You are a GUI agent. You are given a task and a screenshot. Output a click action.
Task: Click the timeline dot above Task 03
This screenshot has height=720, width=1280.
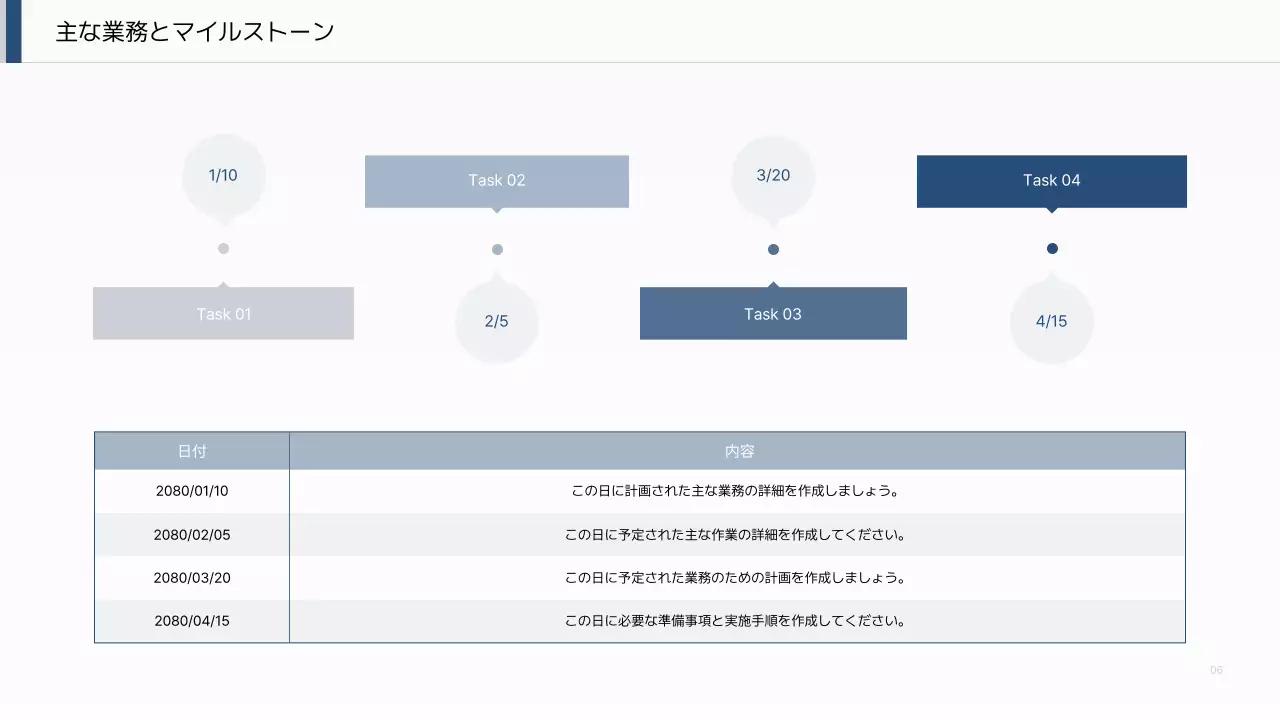tap(772, 249)
